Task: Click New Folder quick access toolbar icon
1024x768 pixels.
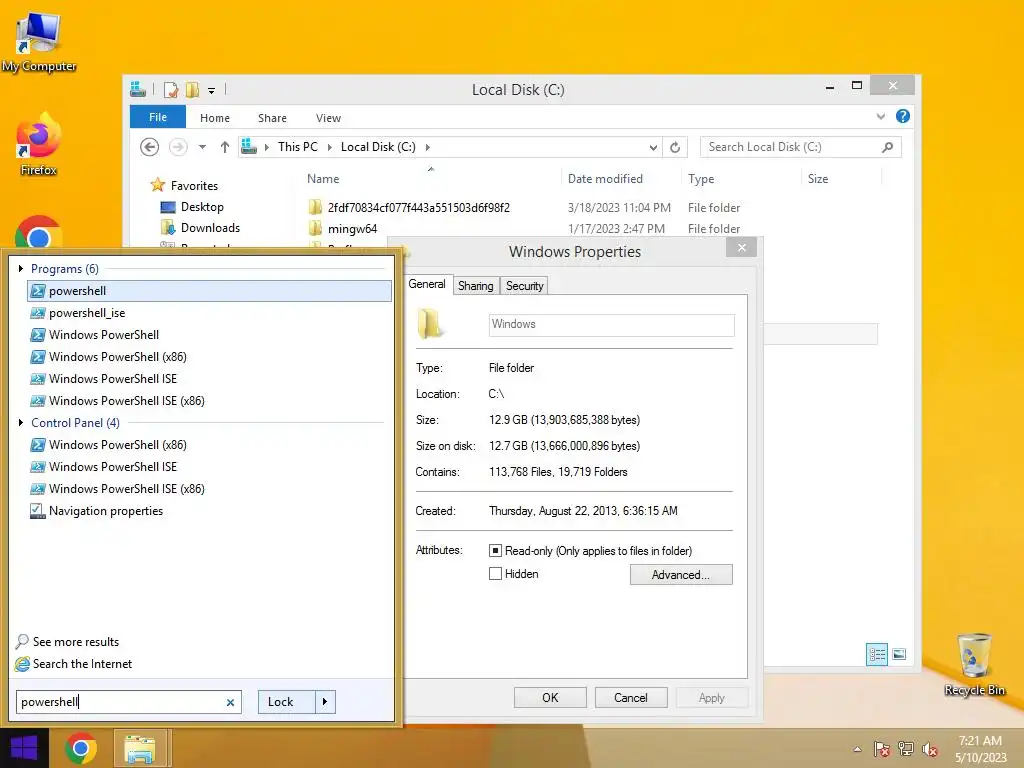Action: pyautogui.click(x=192, y=89)
